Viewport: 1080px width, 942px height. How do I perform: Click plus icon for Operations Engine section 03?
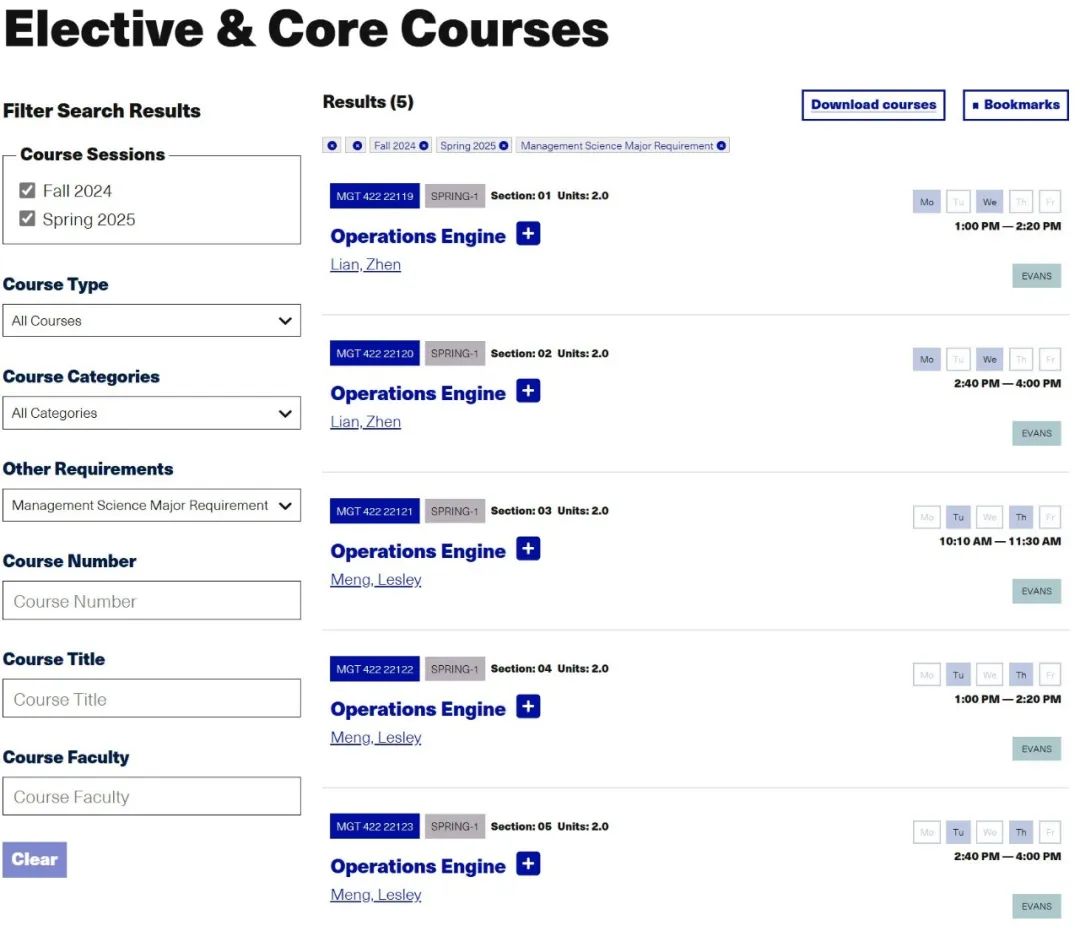(528, 549)
